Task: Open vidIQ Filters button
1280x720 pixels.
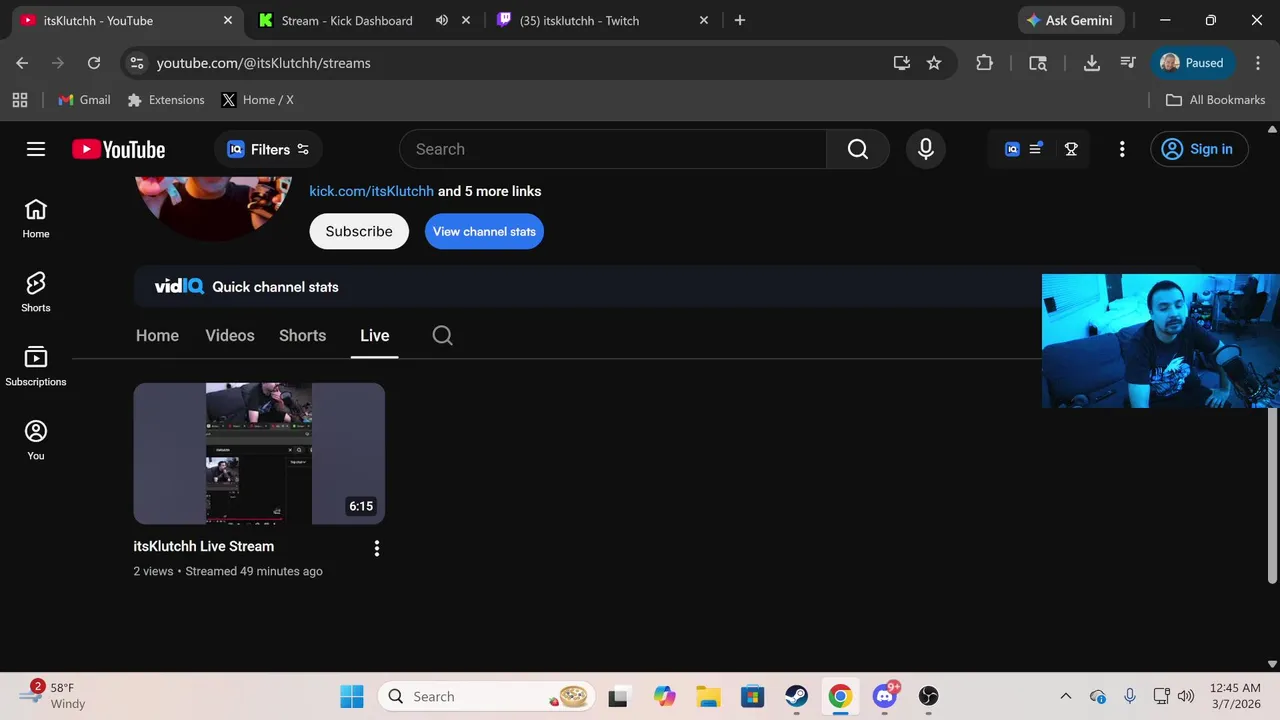Action: click(x=268, y=149)
